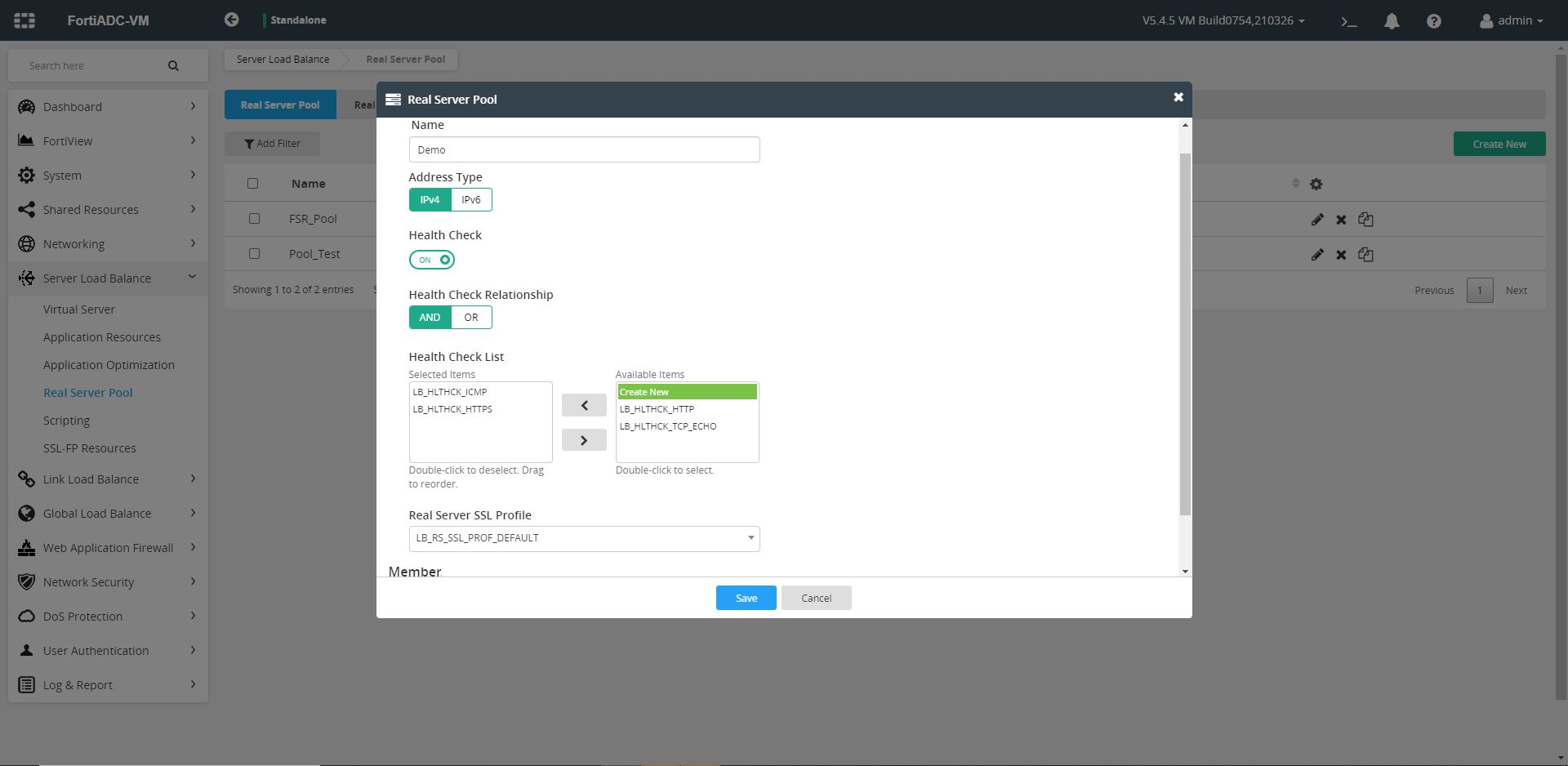Switch Address Type to IPv6
This screenshot has height=766, width=1568.
click(471, 199)
